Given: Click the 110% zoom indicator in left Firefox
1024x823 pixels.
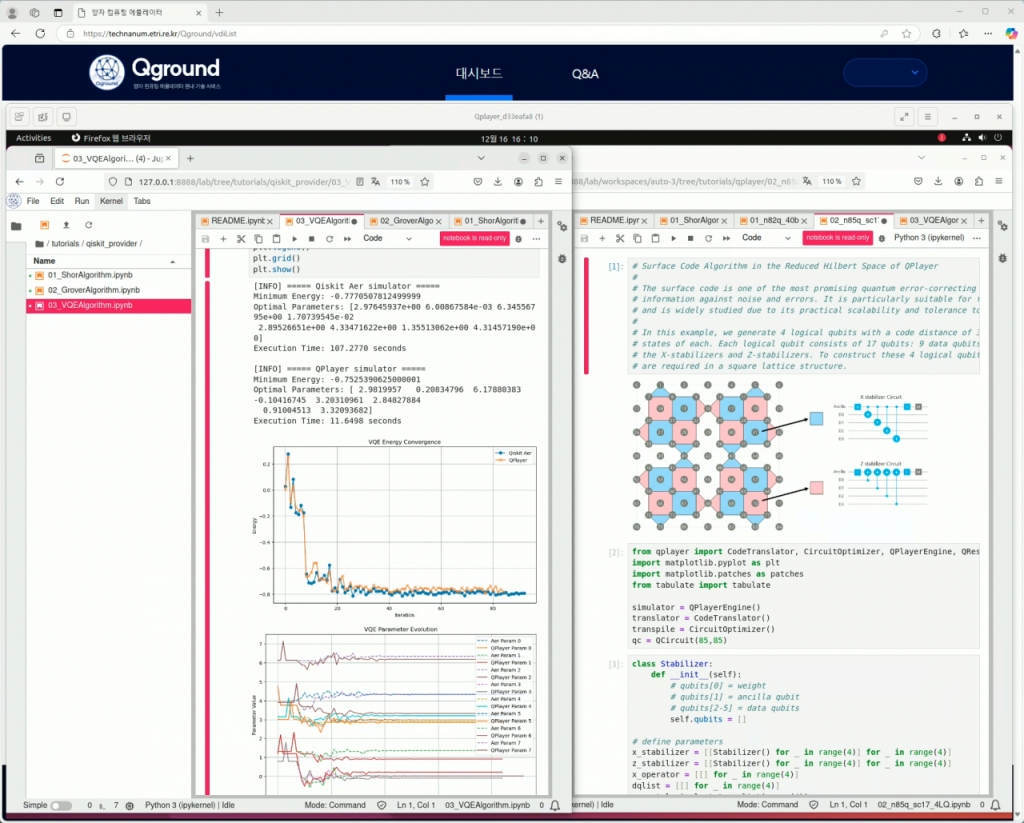Looking at the screenshot, I should [x=400, y=182].
